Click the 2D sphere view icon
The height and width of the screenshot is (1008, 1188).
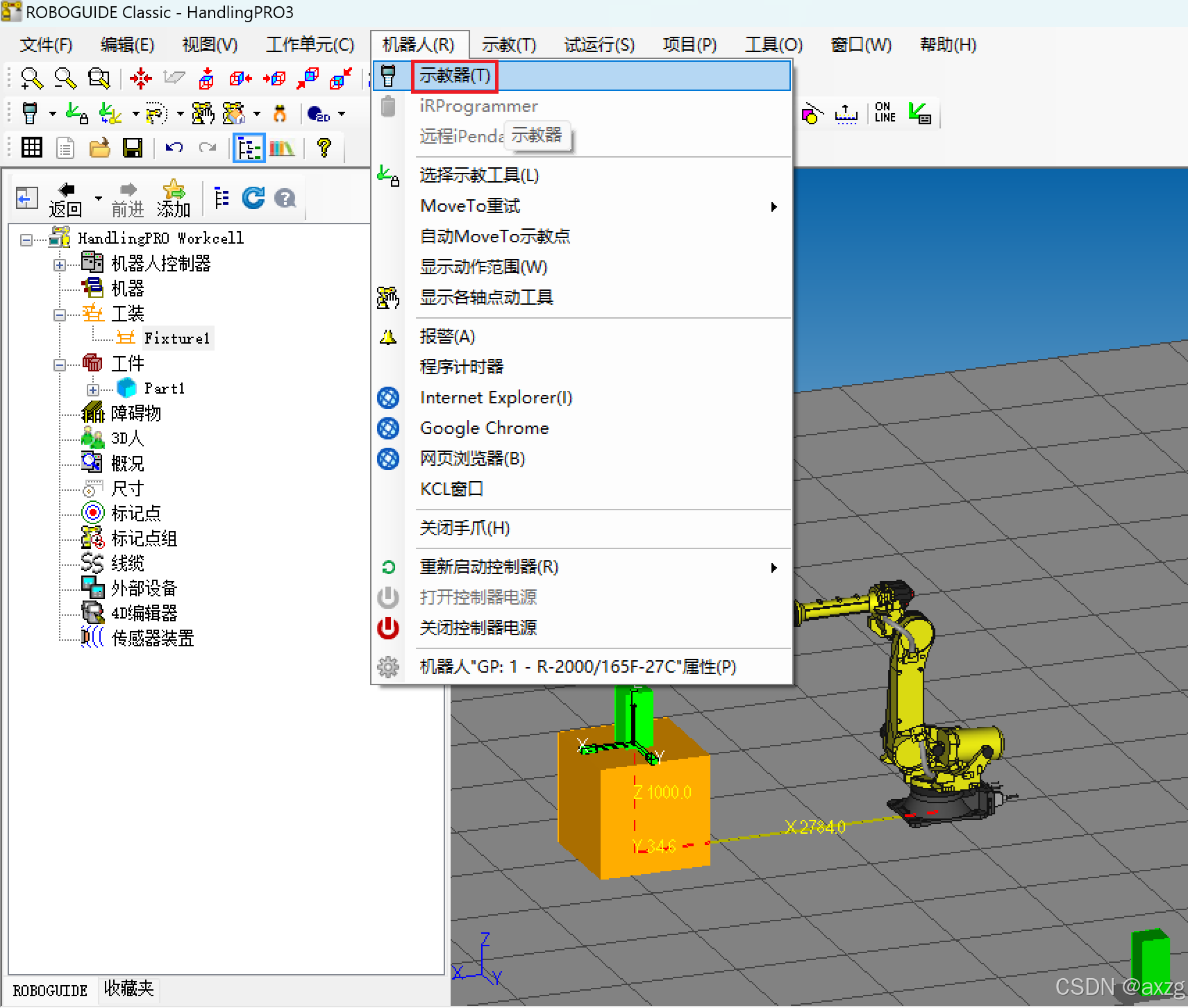pyautogui.click(x=318, y=114)
